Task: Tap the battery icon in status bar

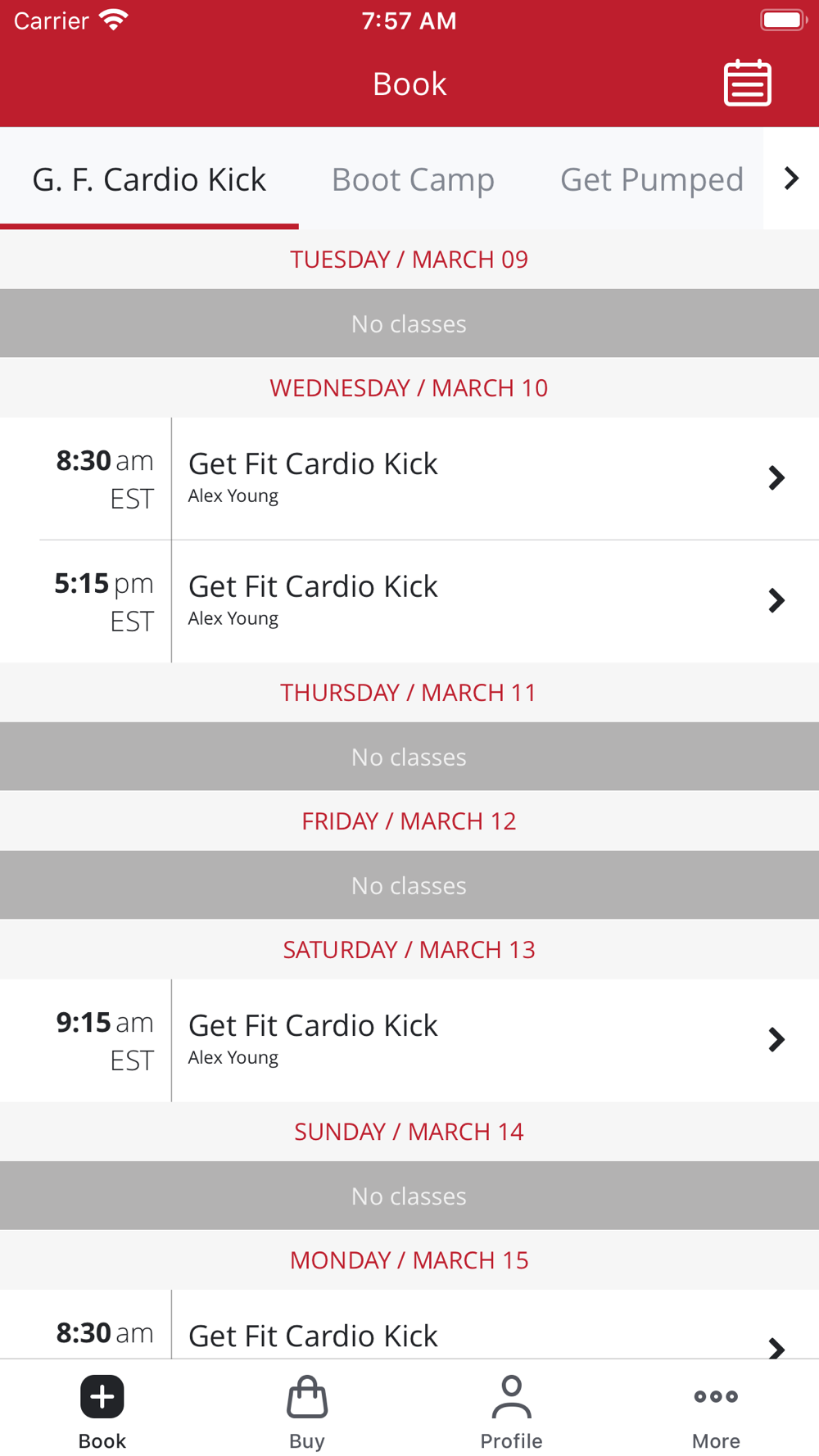Action: [784, 20]
